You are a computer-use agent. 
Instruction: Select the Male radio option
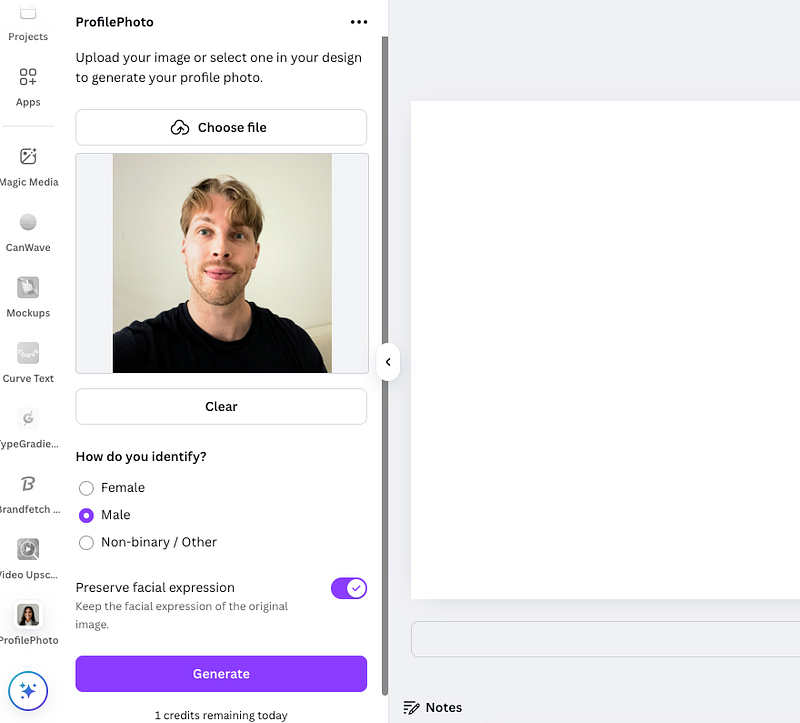click(87, 515)
